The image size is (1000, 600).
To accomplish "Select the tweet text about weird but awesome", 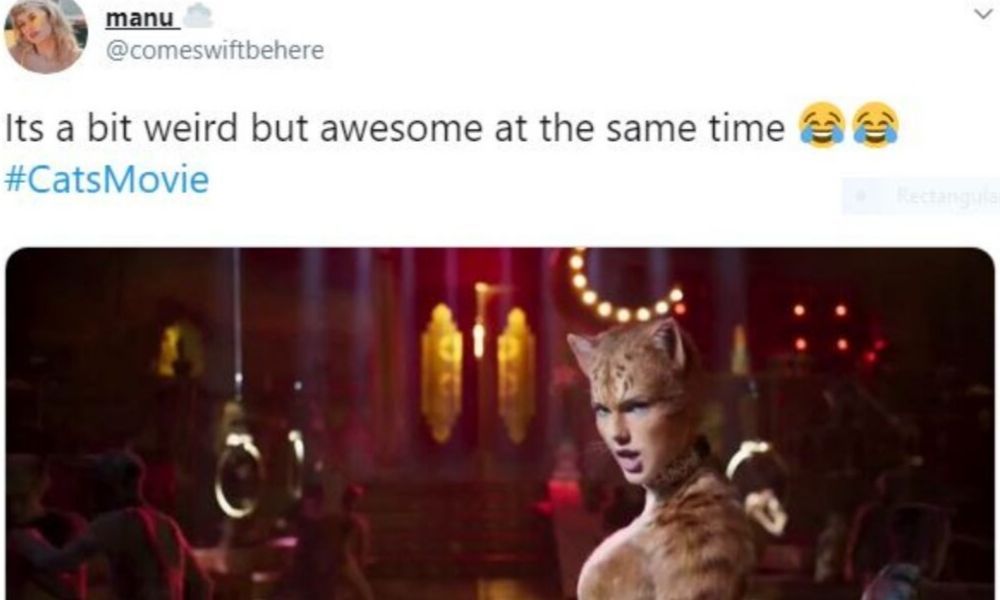I will (395, 128).
